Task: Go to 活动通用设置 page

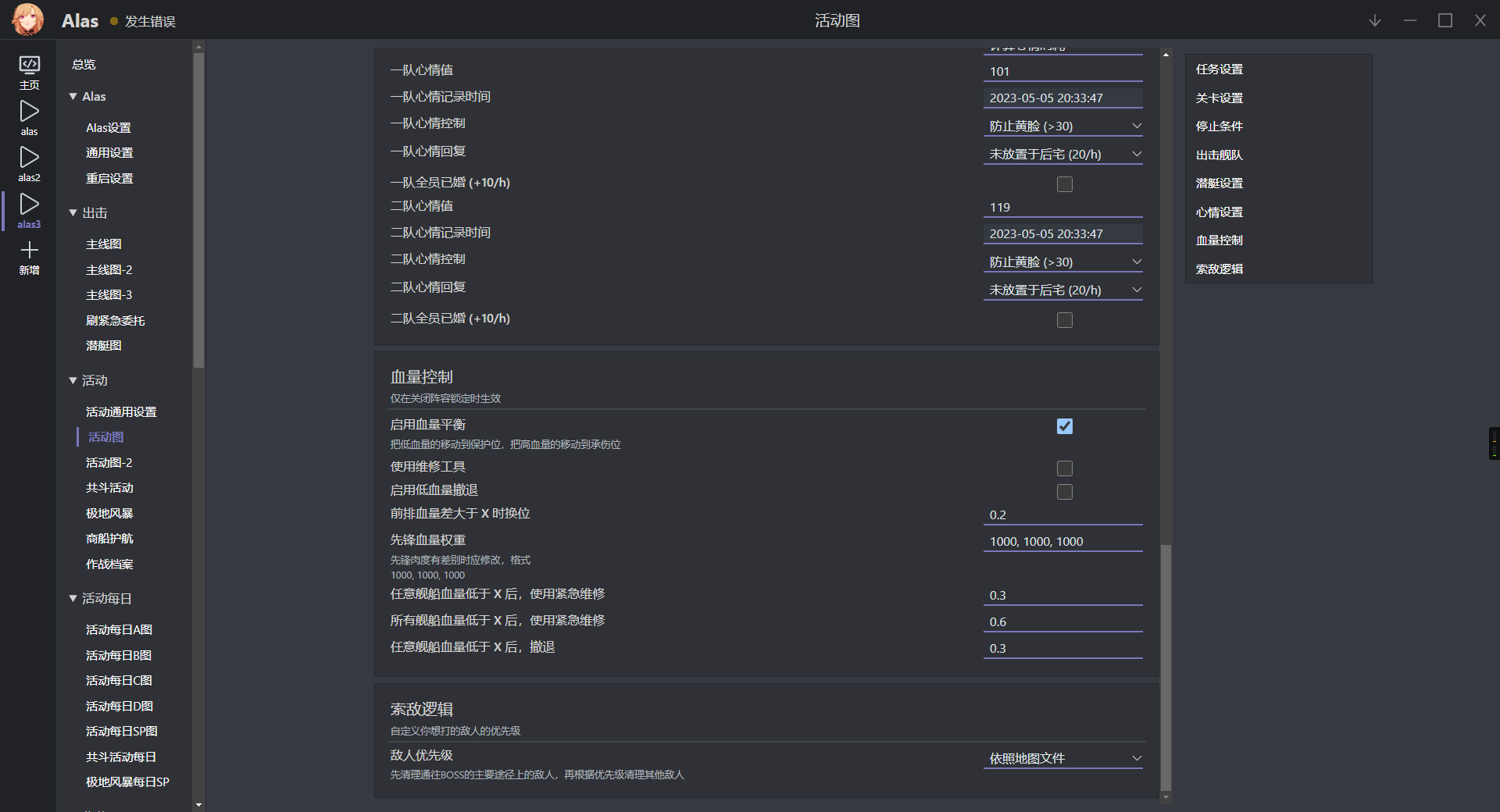Action: pos(121,411)
